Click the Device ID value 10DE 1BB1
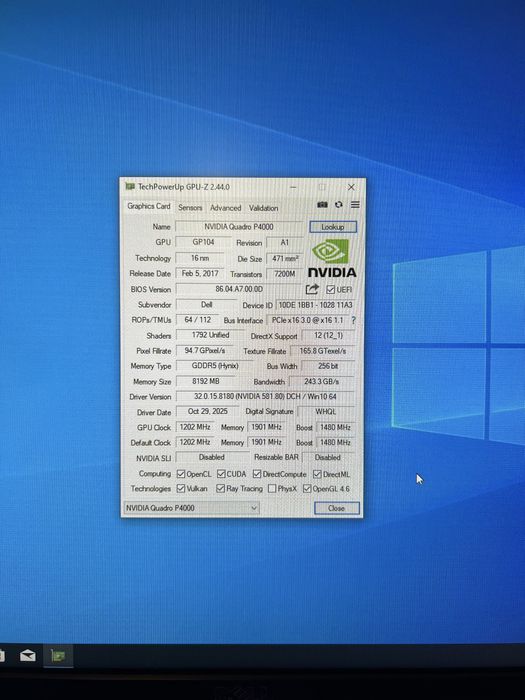Viewport: 525px width, 700px height. pyautogui.click(x=315, y=305)
